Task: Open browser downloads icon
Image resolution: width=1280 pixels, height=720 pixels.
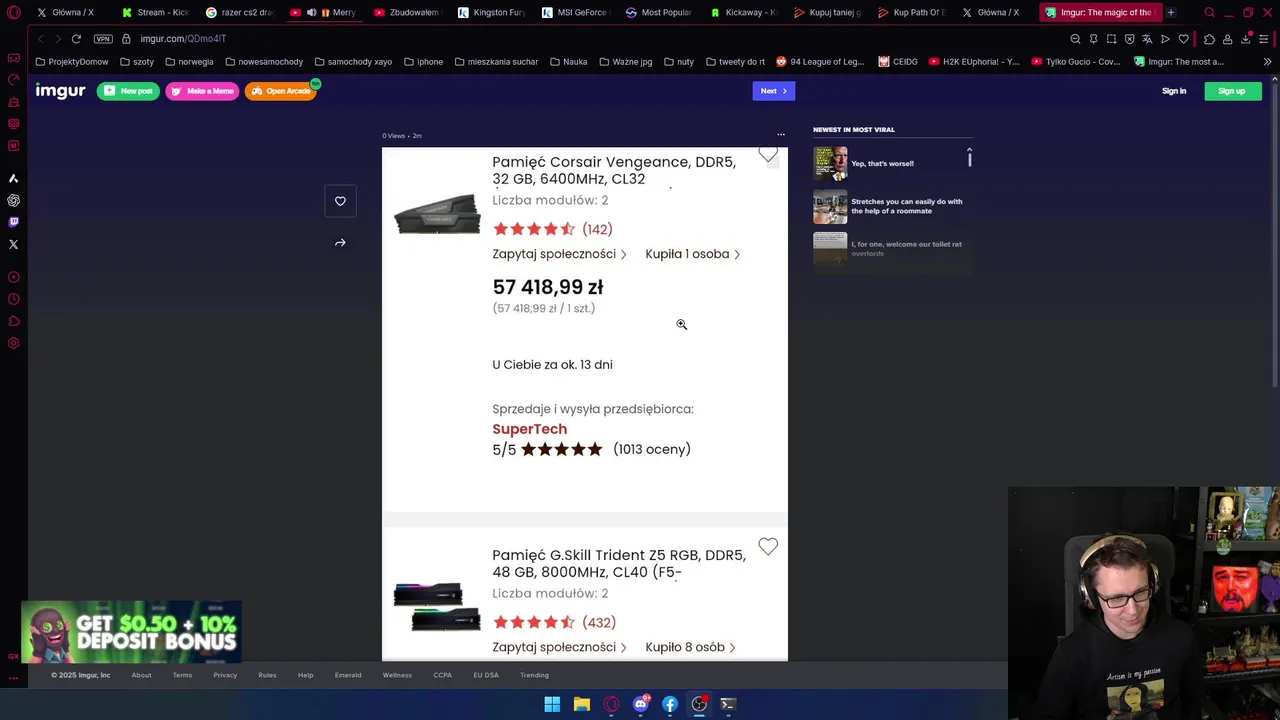Action: [x=1246, y=39]
